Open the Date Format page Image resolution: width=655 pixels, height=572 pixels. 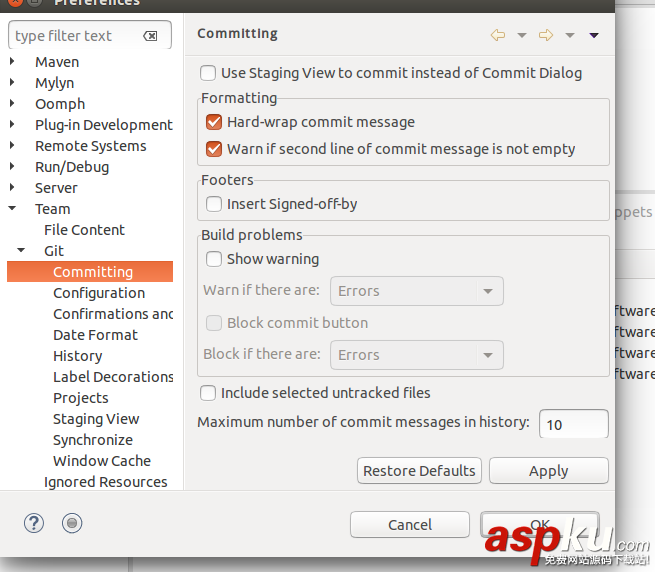pos(95,335)
